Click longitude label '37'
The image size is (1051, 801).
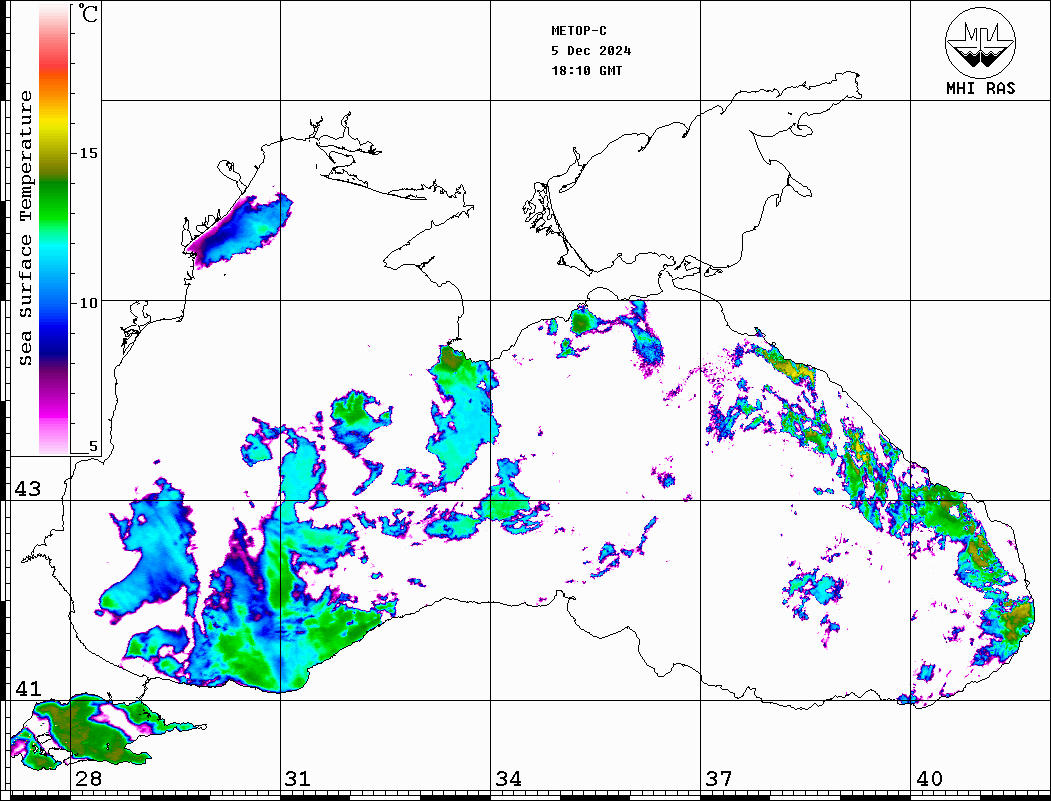[x=719, y=778]
